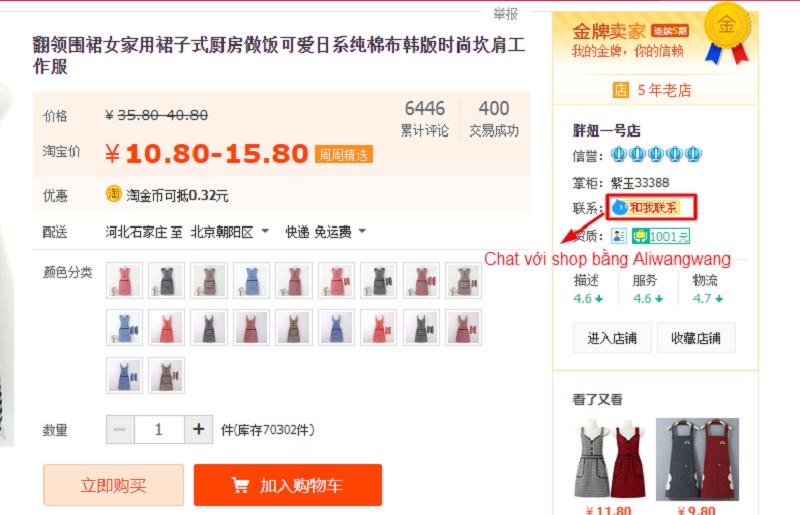The width and height of the screenshot is (800, 515).
Task: Click the orange 店 shop age icon
Action: tap(620, 90)
